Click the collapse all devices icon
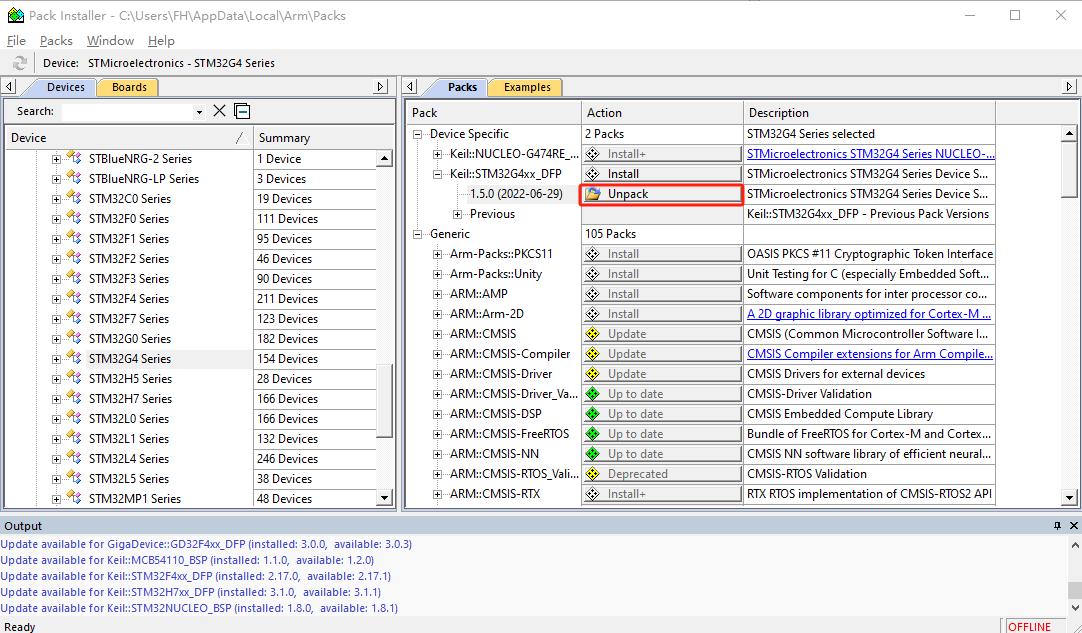 [242, 111]
